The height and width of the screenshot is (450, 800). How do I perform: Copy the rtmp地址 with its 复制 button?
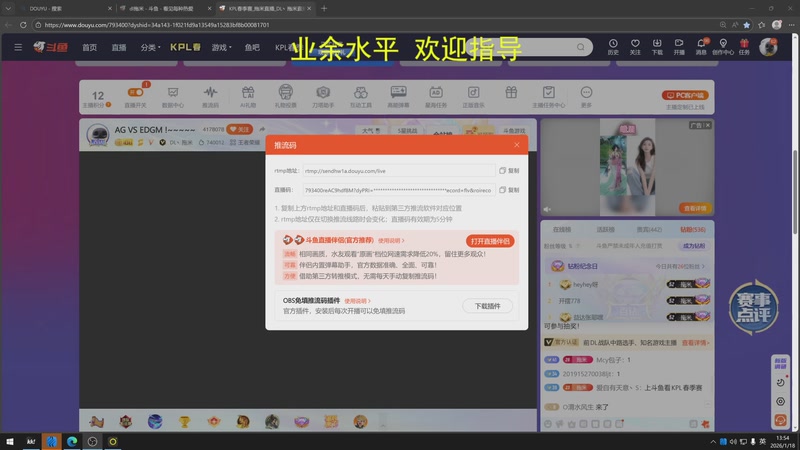[509, 170]
